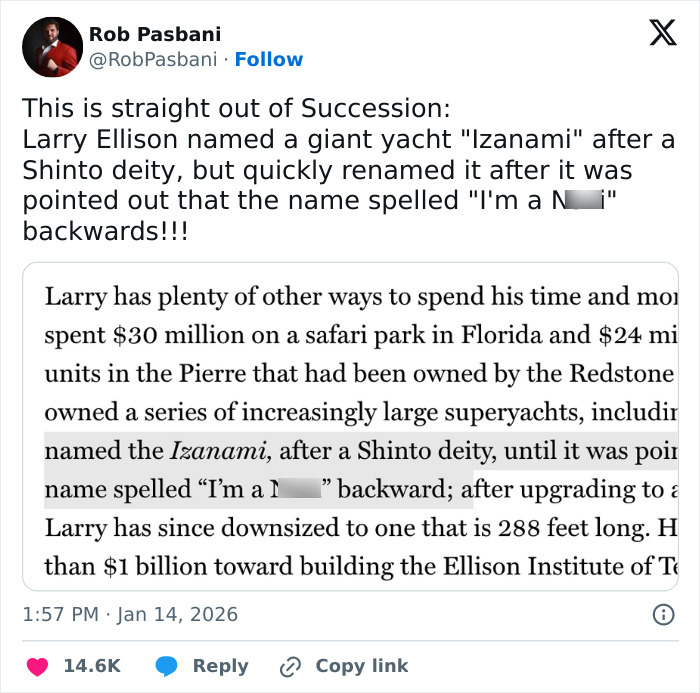Click the Rob Pasbani display name
The width and height of the screenshot is (700, 693).
[x=155, y=34]
